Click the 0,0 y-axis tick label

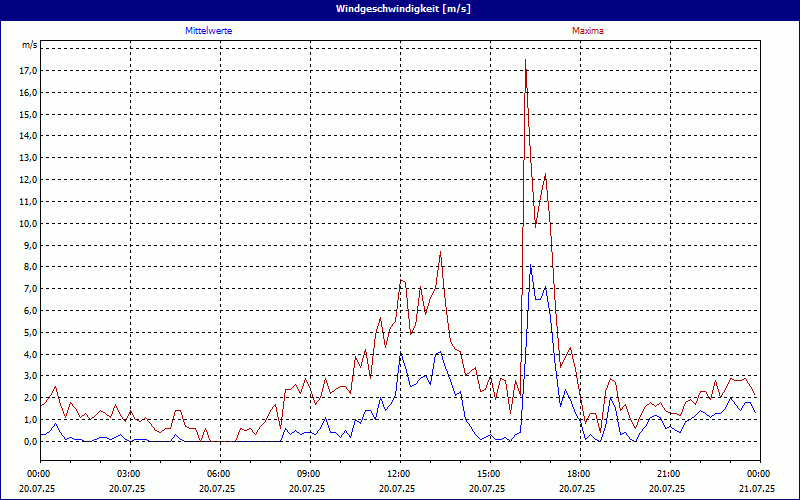pyautogui.click(x=28, y=441)
